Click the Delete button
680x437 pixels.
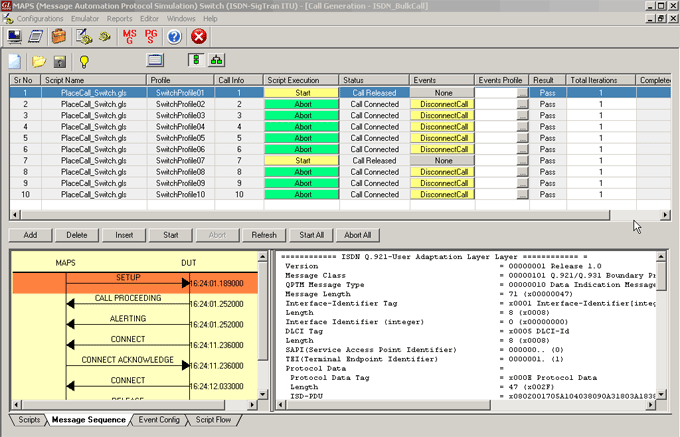(x=77, y=235)
